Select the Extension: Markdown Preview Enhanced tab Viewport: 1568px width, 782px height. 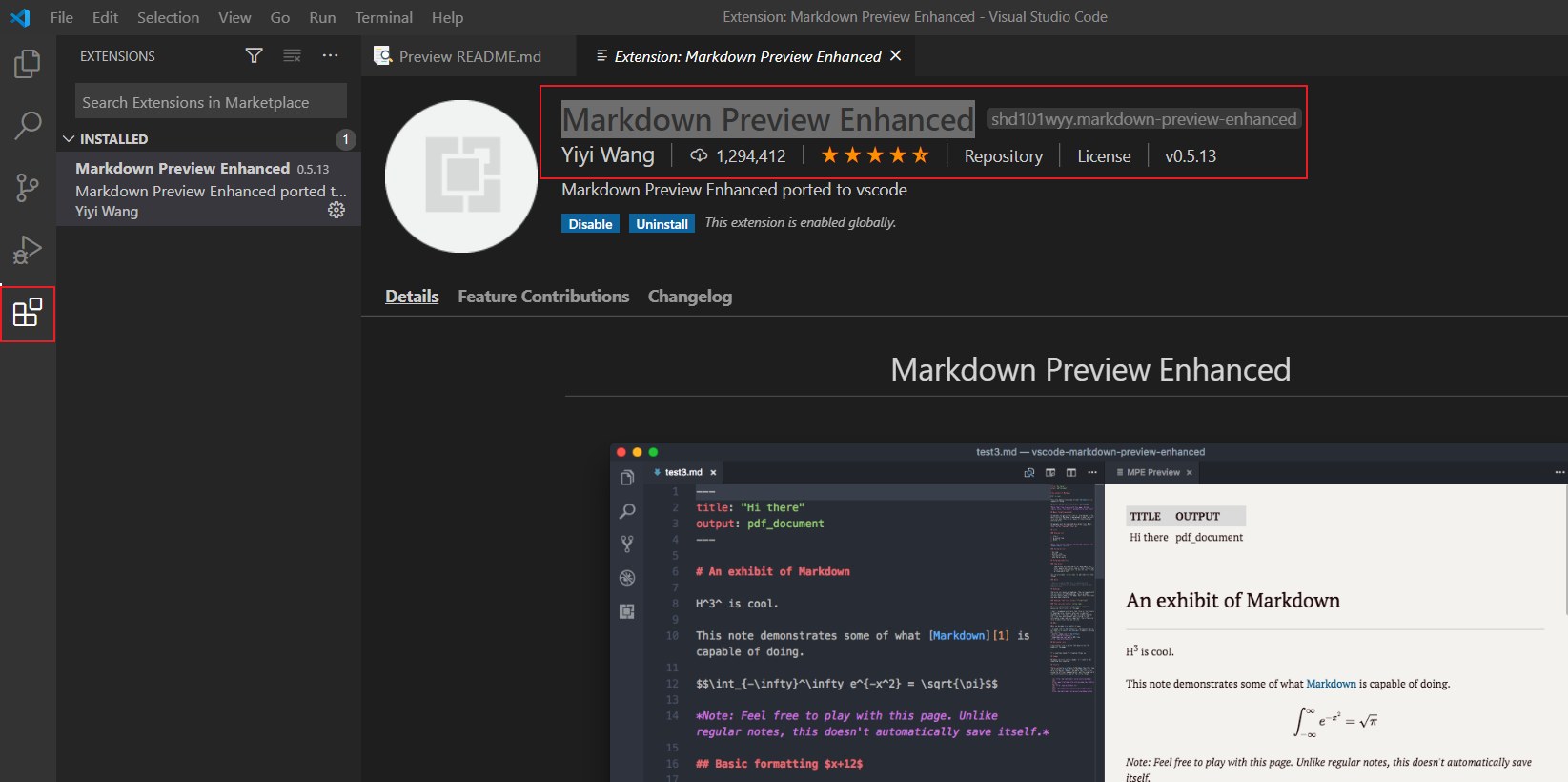pos(746,56)
